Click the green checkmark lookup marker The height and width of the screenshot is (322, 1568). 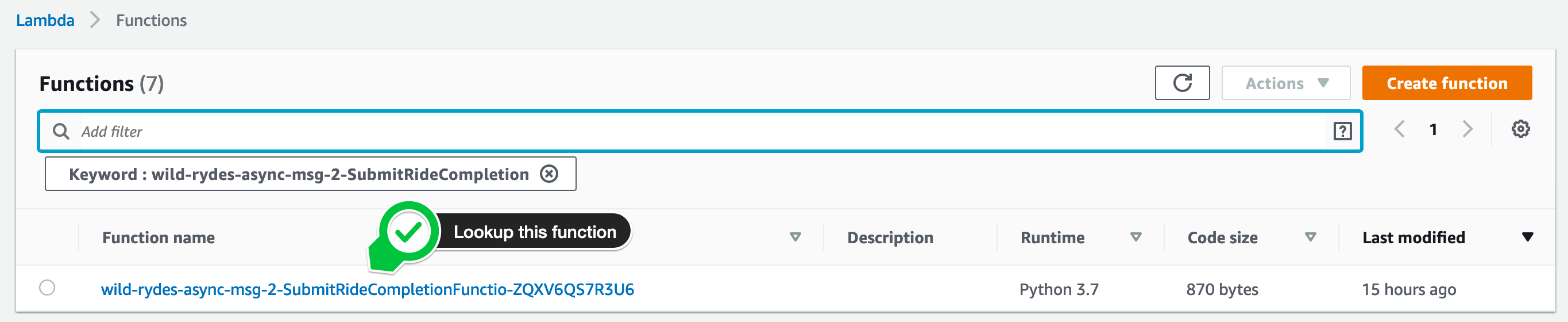(408, 232)
